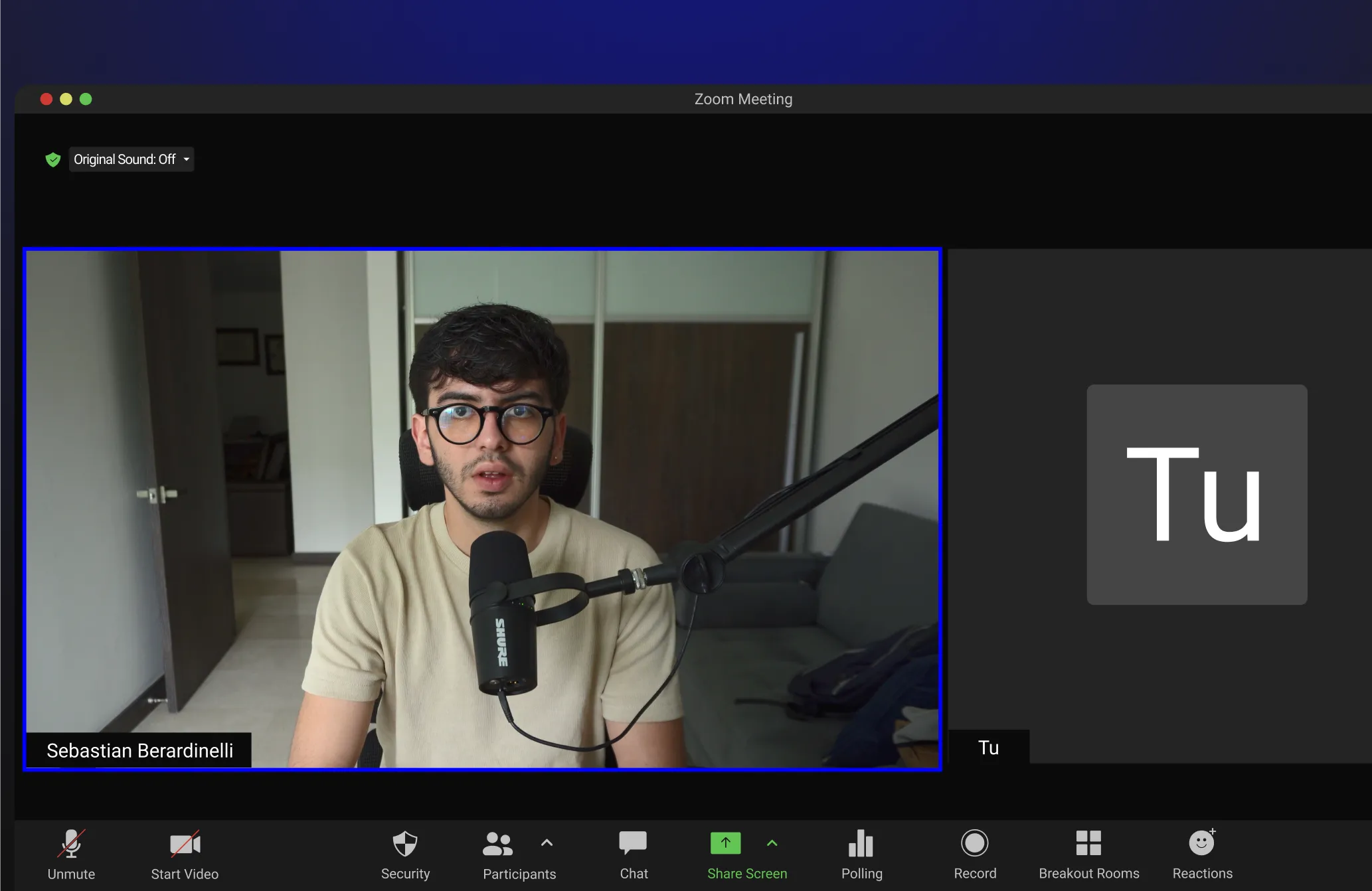The height and width of the screenshot is (891, 1372).
Task: Open the Original Sound: Off dropdown
Action: click(131, 159)
